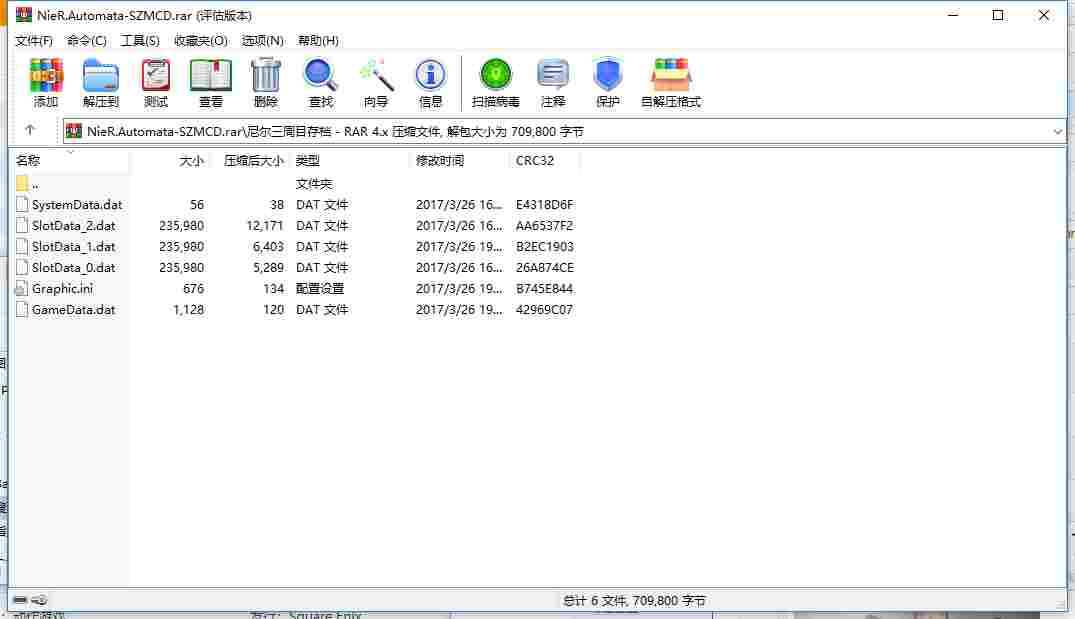The image size is (1075, 619).
Task: Click the Extract To (解压到) toolbar icon
Action: (x=101, y=82)
